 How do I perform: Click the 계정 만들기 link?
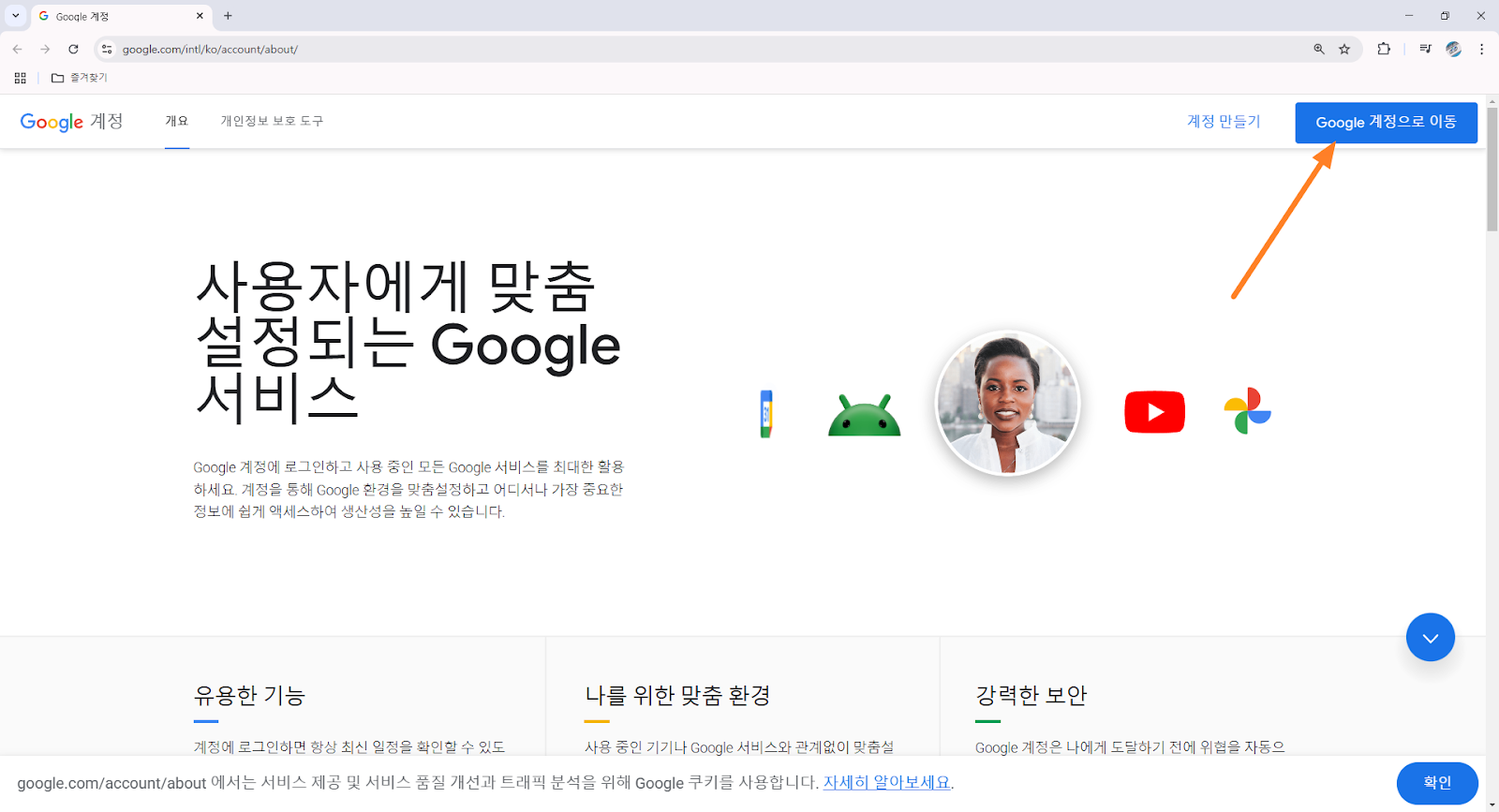[1224, 122]
